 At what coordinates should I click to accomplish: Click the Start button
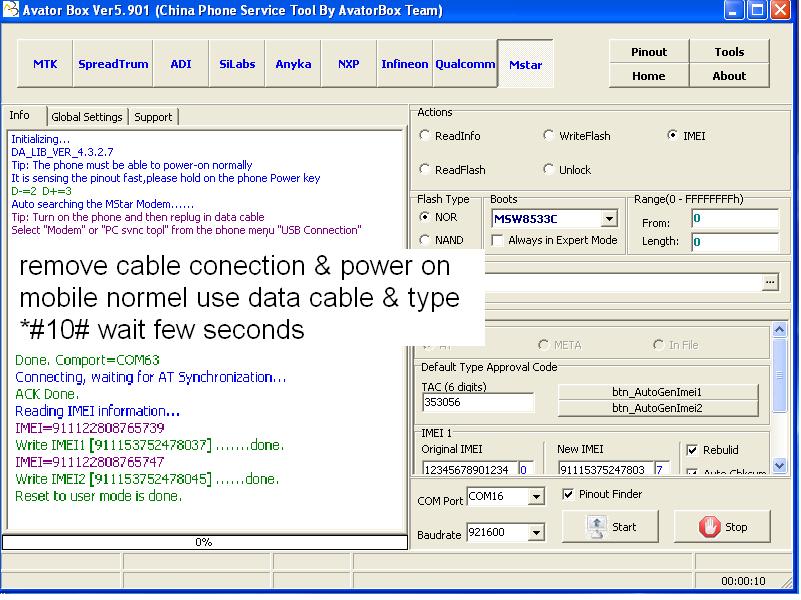[x=610, y=527]
